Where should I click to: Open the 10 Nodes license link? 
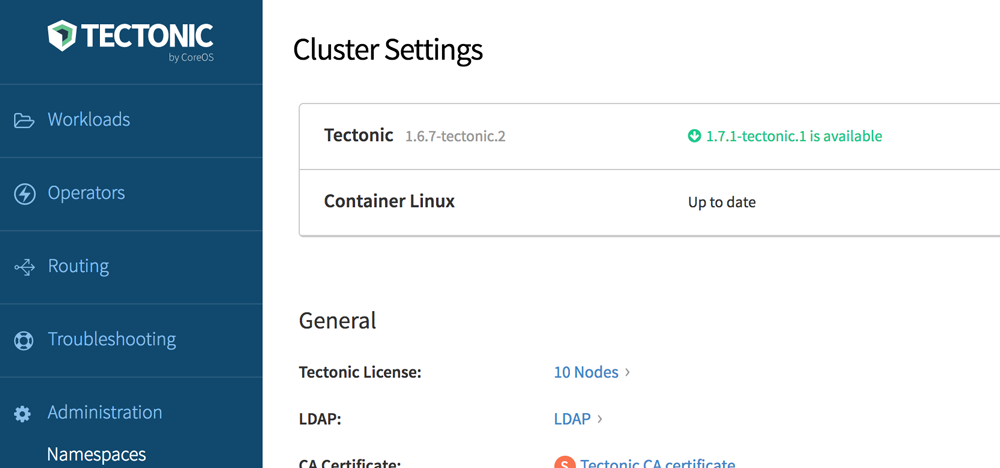click(x=586, y=372)
